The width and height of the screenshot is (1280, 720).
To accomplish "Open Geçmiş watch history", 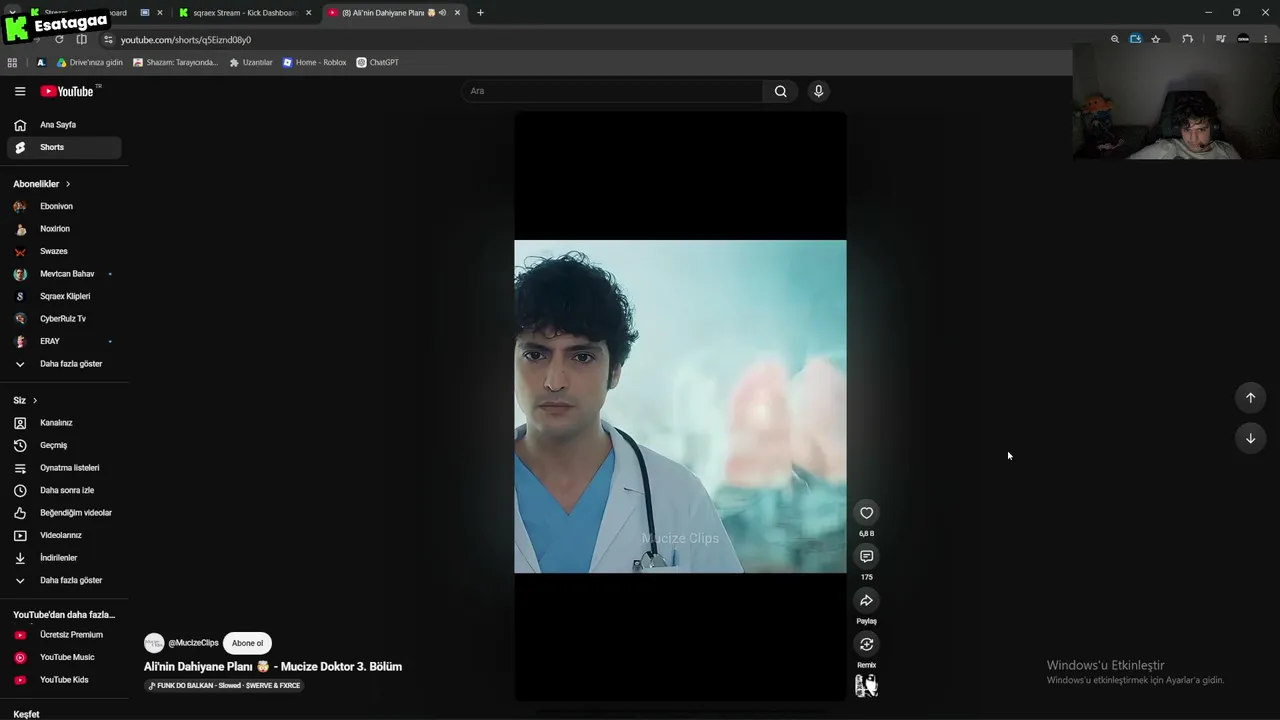I will (x=64, y=445).
